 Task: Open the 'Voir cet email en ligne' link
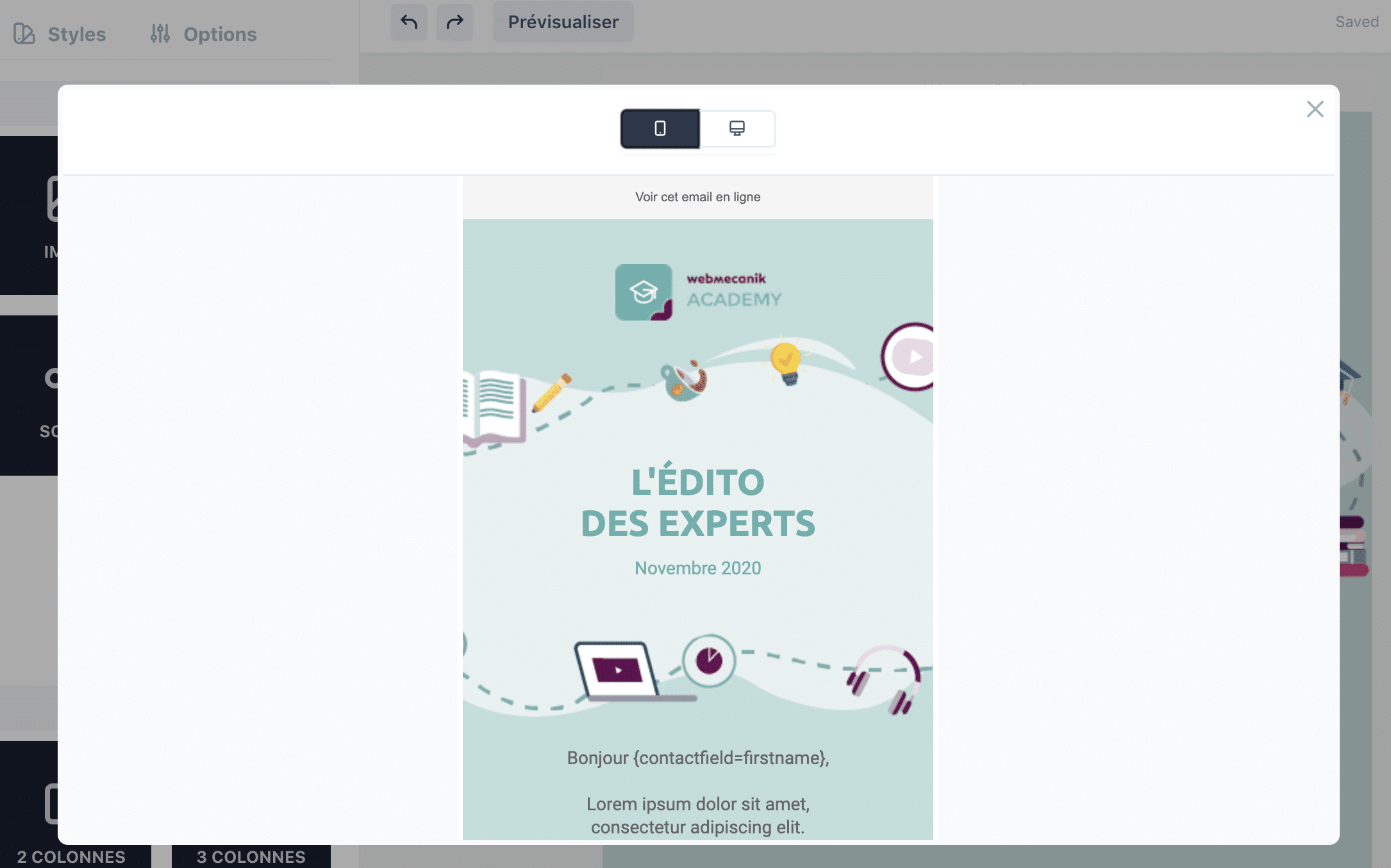pyautogui.click(x=697, y=197)
